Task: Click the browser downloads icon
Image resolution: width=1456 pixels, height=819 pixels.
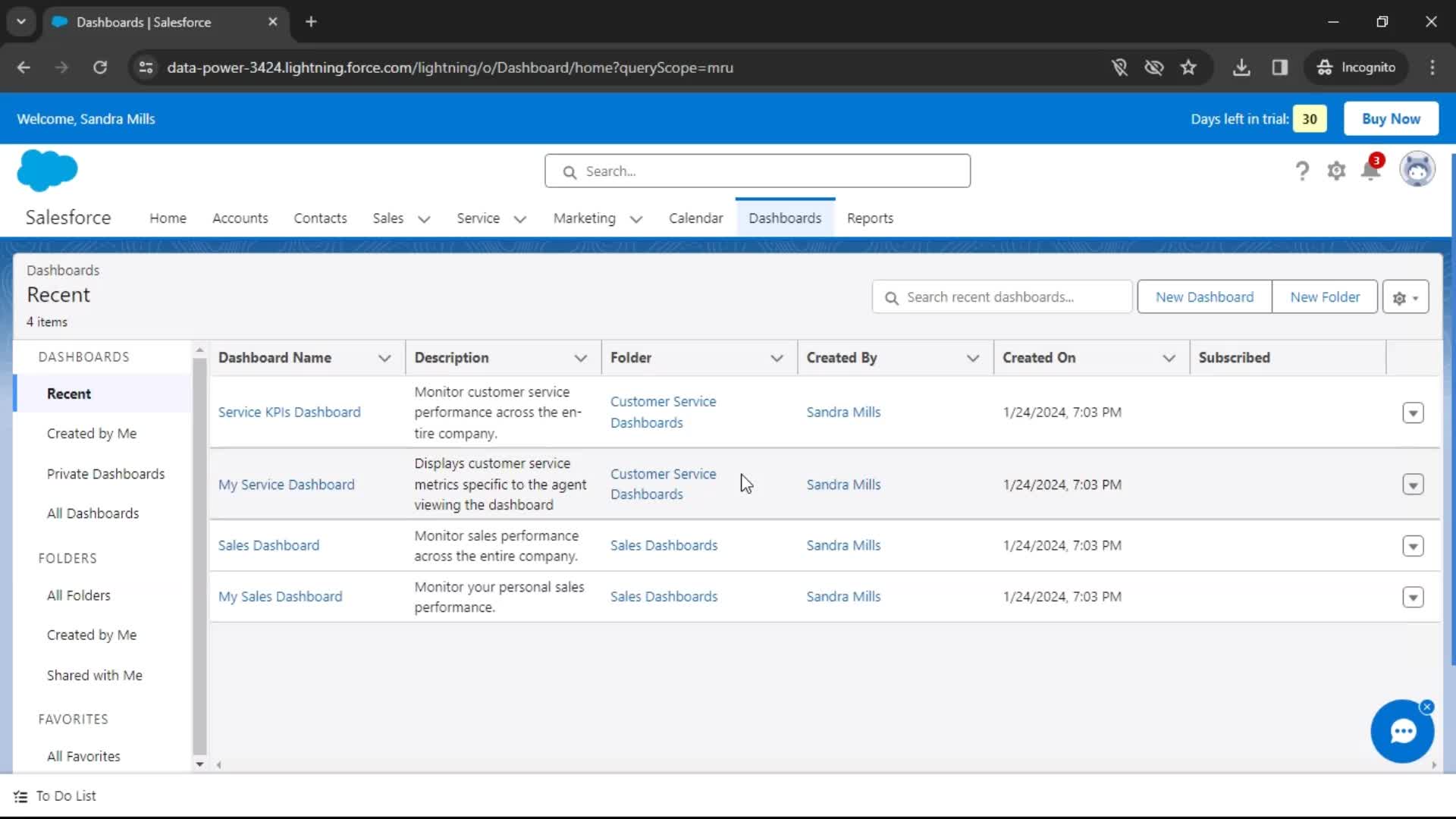Action: click(1241, 67)
